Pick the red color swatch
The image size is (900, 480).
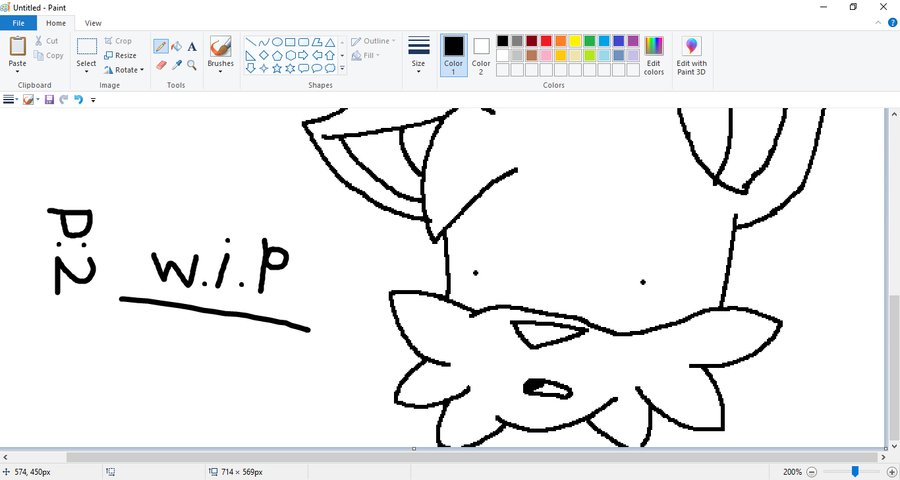[x=546, y=41]
